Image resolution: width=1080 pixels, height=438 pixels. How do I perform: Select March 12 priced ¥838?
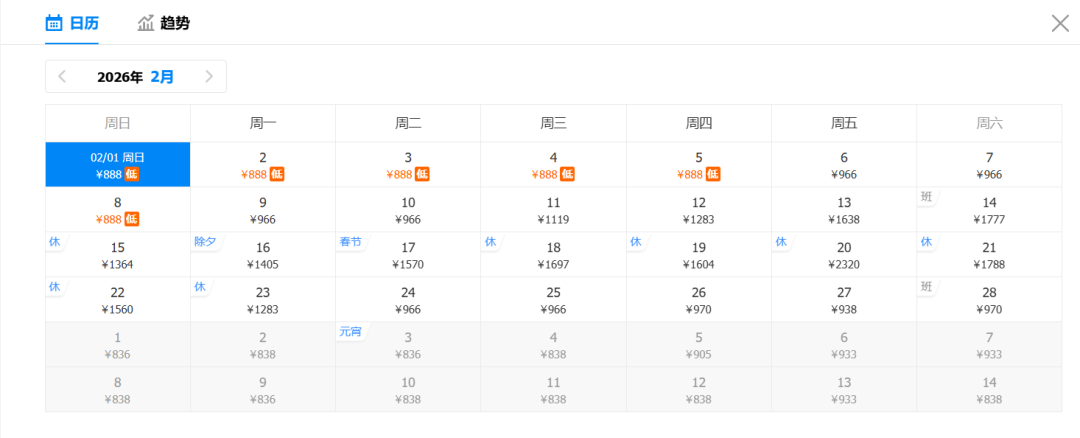click(699, 390)
